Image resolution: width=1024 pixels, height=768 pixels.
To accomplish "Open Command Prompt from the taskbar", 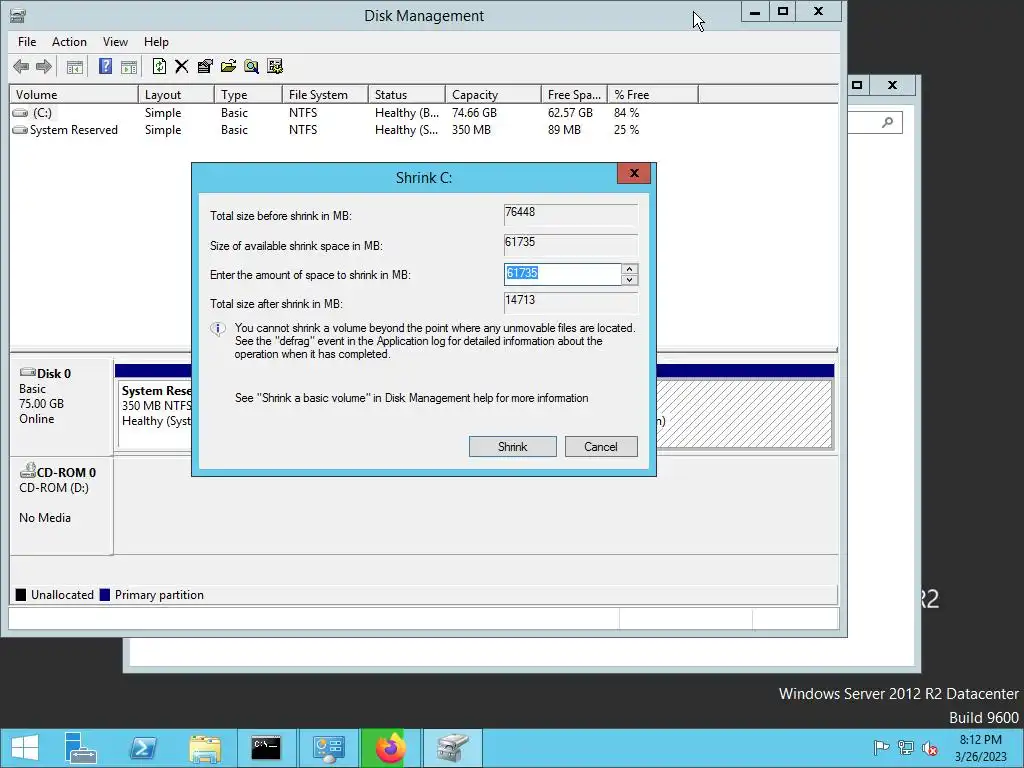I will pyautogui.click(x=266, y=748).
